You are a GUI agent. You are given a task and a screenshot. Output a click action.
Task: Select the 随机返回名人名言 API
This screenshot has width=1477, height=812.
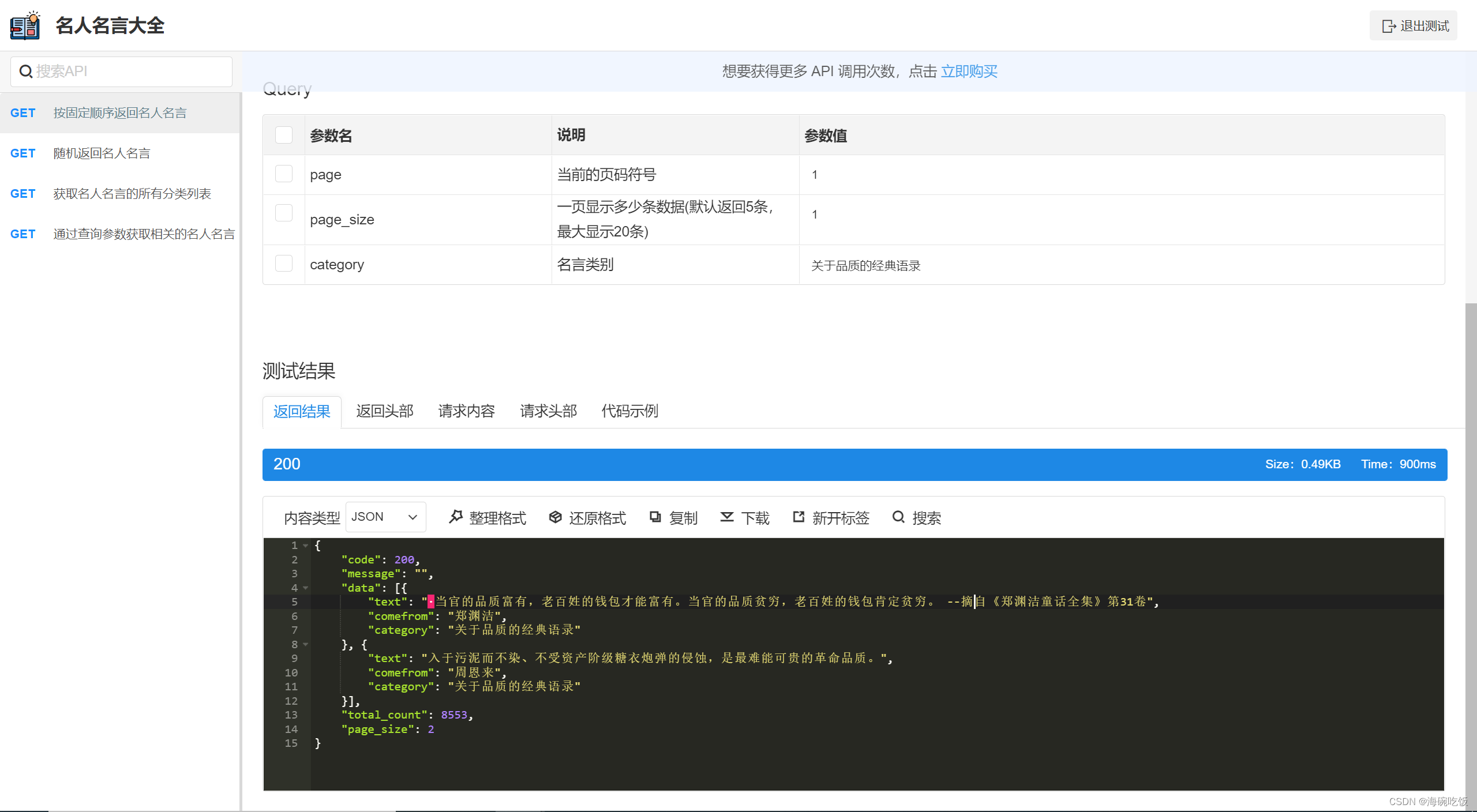(x=120, y=153)
